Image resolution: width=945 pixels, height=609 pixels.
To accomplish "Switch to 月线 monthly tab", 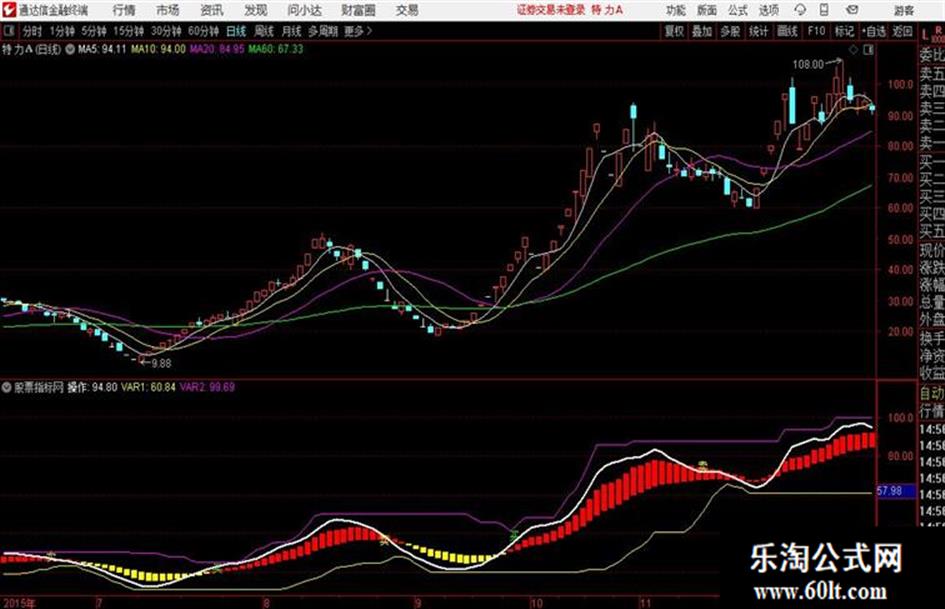I will [x=292, y=31].
